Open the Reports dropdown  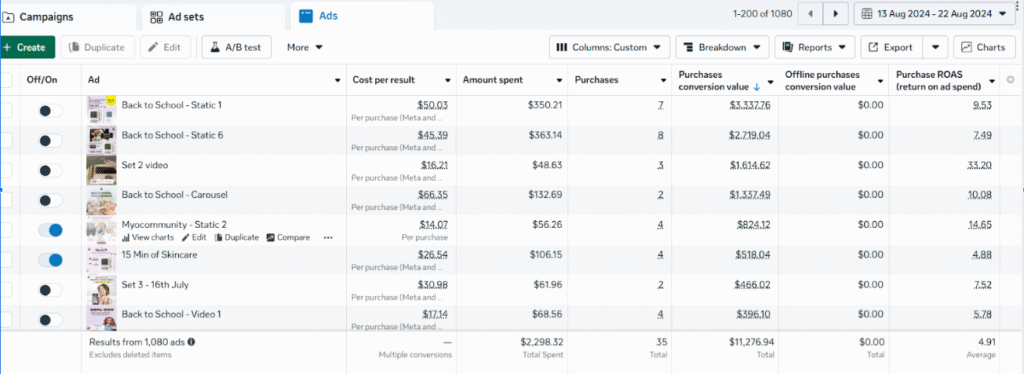815,48
